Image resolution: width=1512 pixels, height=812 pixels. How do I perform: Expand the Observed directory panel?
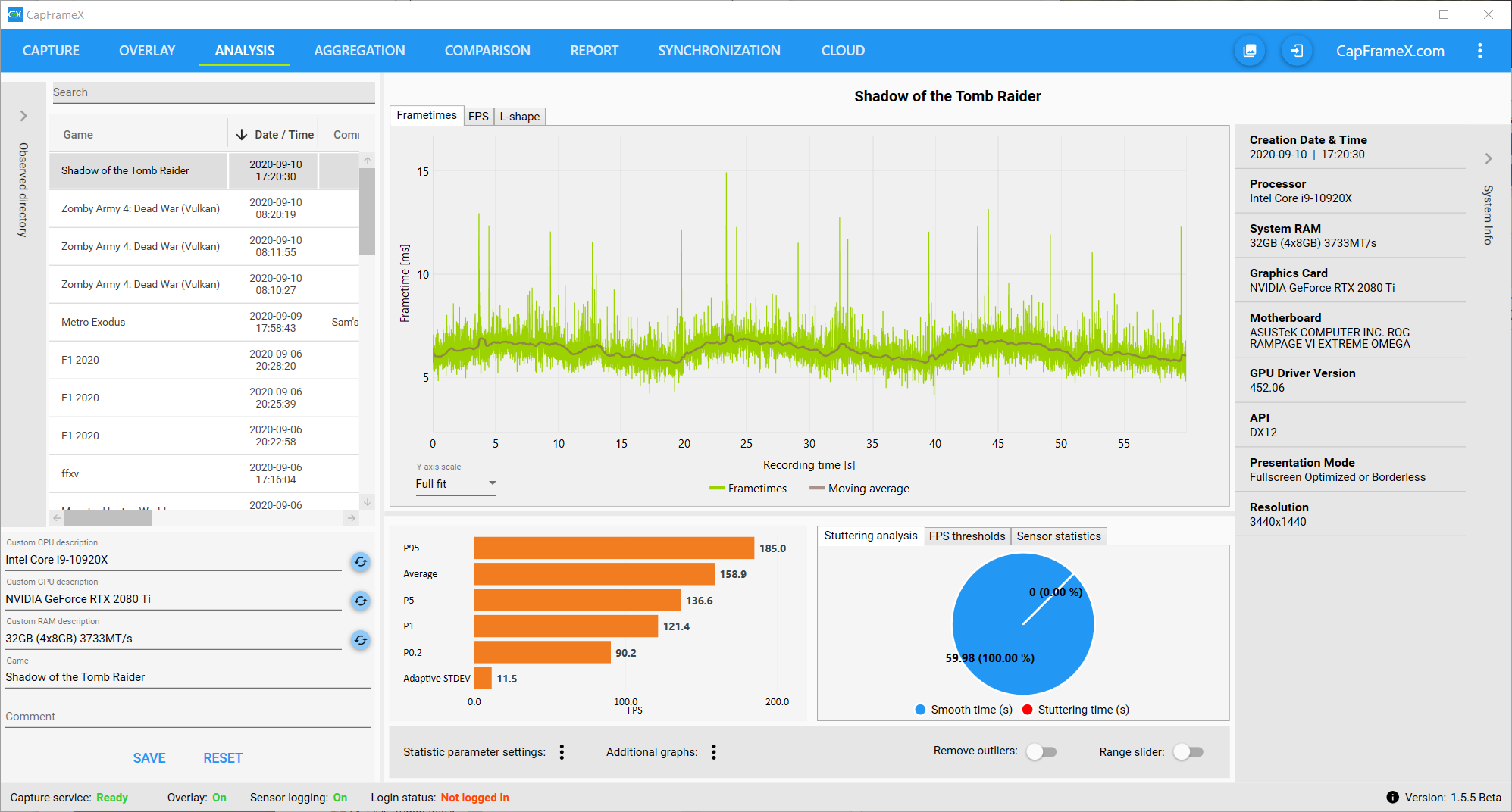click(x=23, y=116)
